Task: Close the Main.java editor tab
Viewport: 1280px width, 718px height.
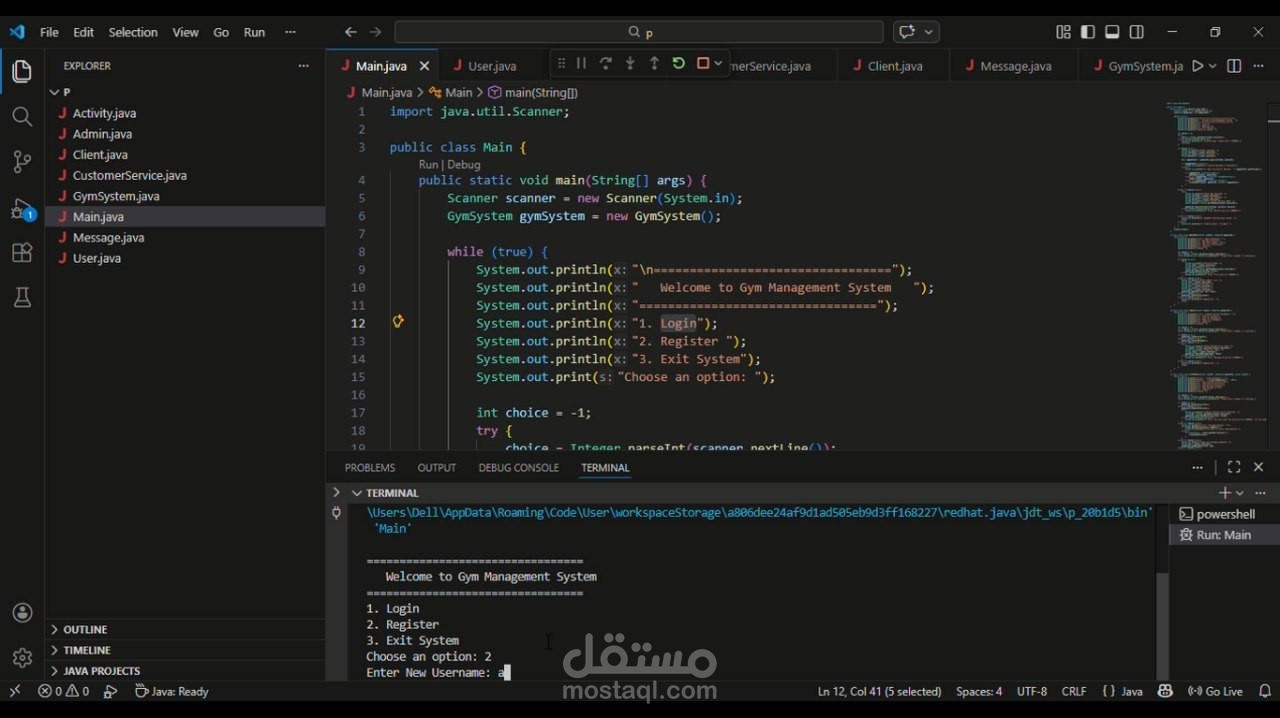Action: point(424,66)
